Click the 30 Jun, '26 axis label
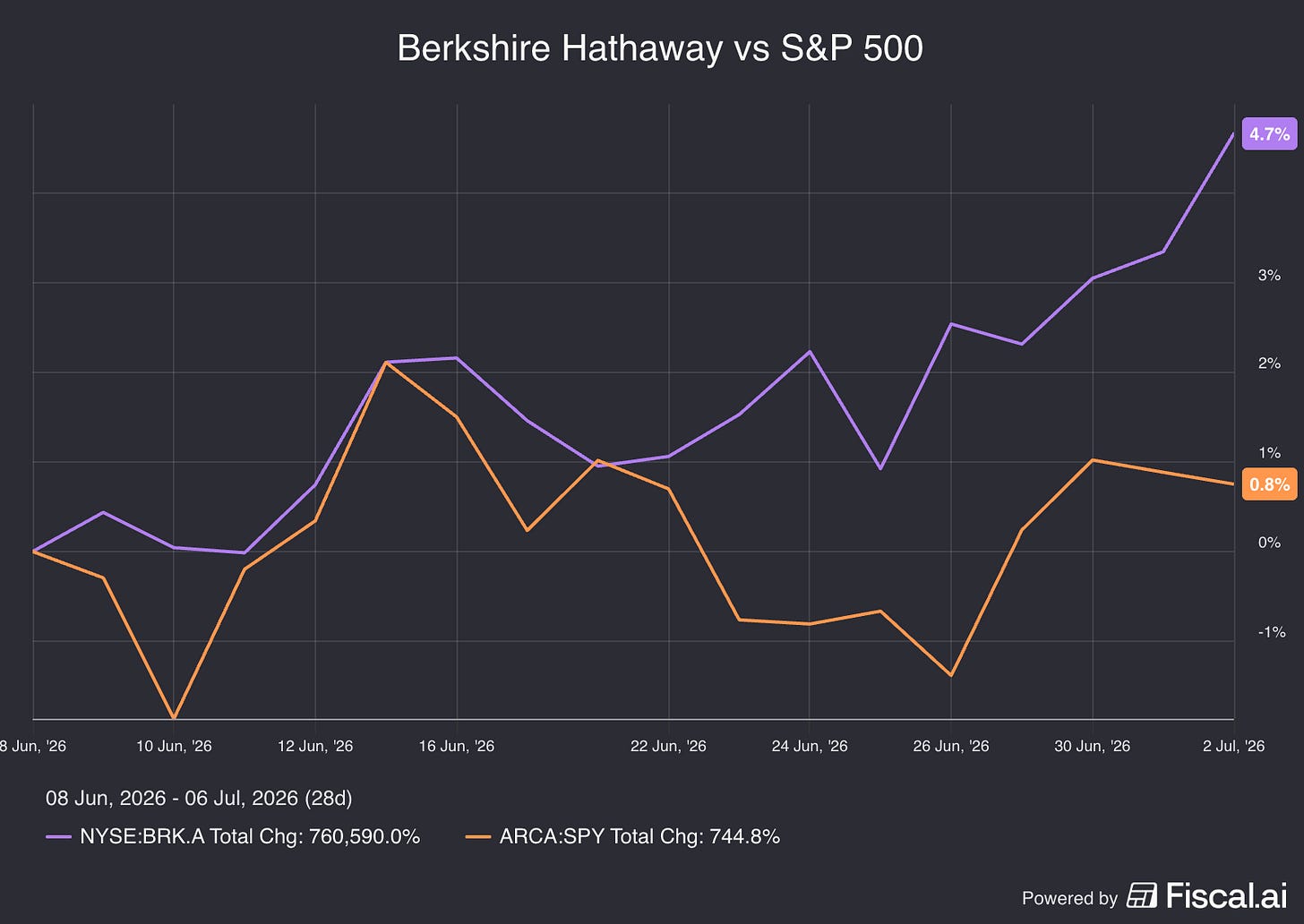 [1092, 746]
